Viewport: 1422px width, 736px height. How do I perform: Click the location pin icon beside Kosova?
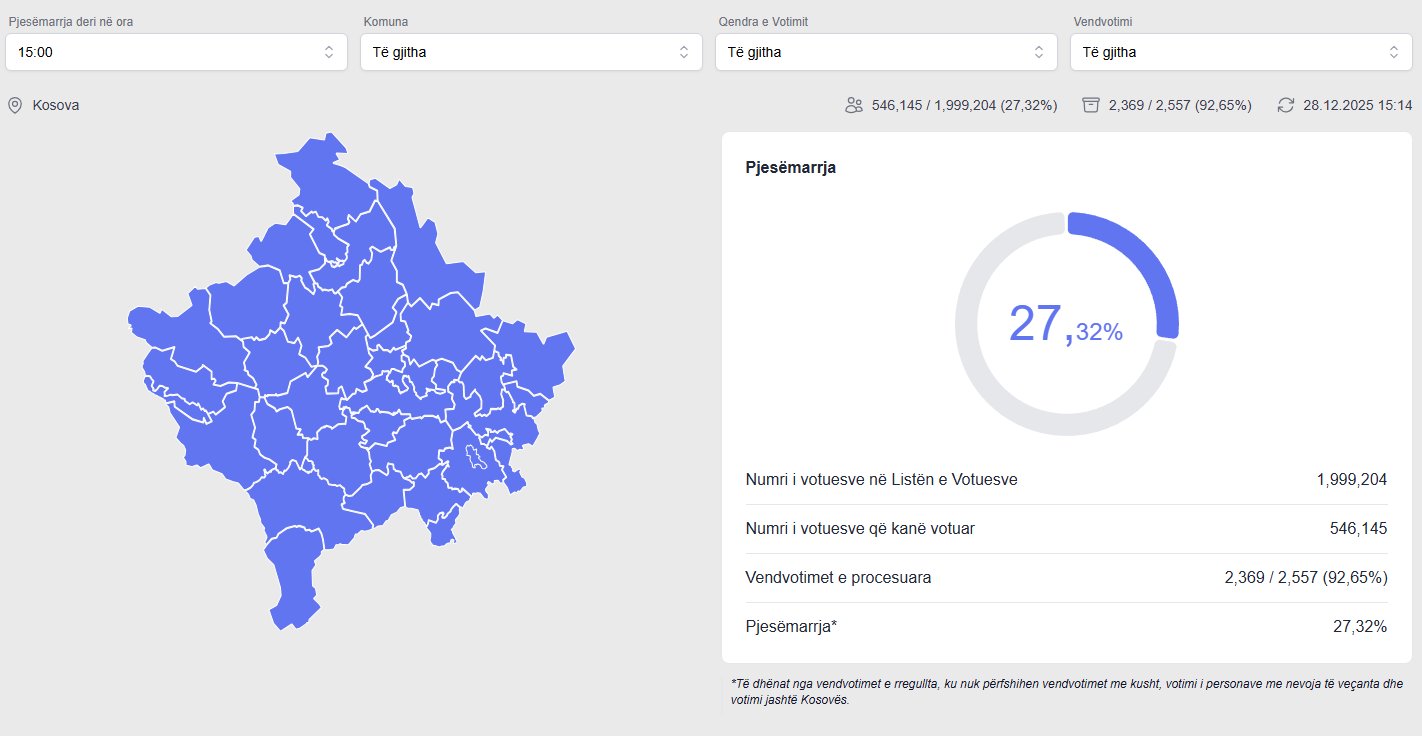pyautogui.click(x=15, y=105)
